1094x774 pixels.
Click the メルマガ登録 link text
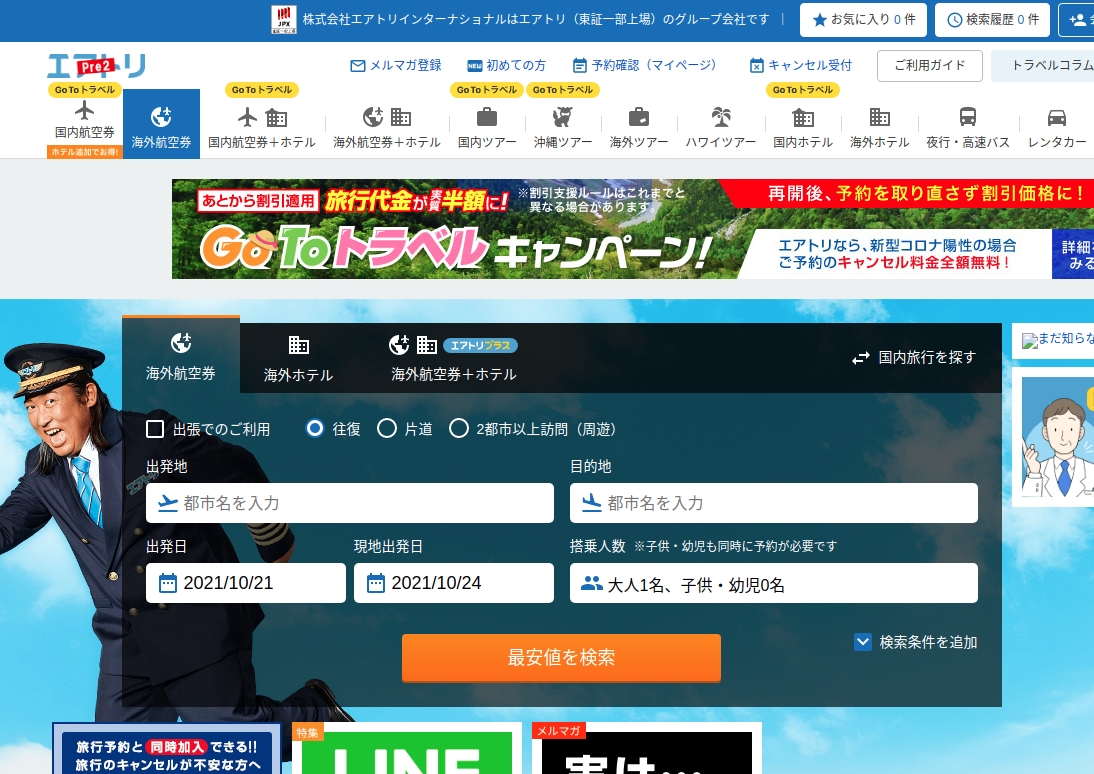(405, 66)
